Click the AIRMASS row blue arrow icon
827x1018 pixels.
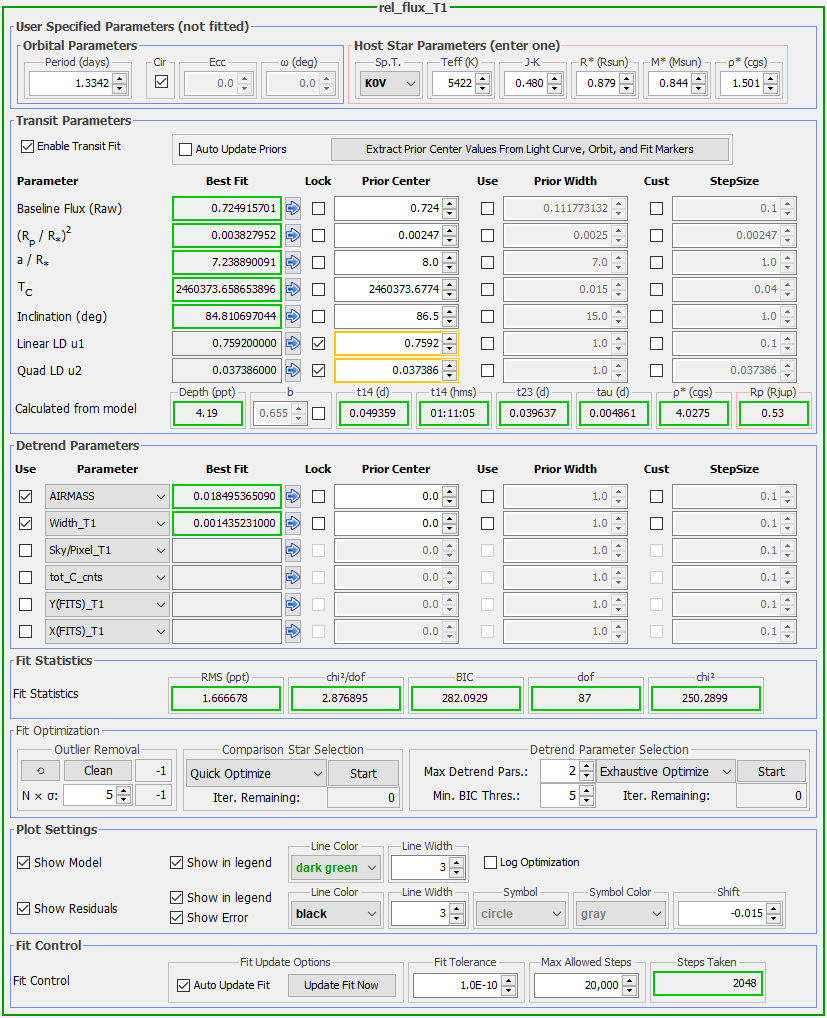pos(293,496)
